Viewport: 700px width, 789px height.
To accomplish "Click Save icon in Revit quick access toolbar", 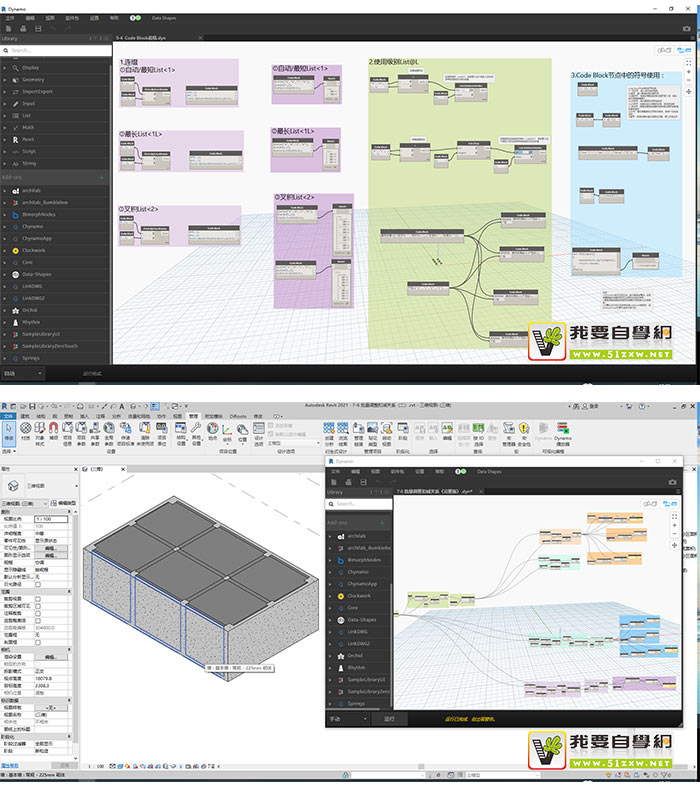I will (32, 406).
